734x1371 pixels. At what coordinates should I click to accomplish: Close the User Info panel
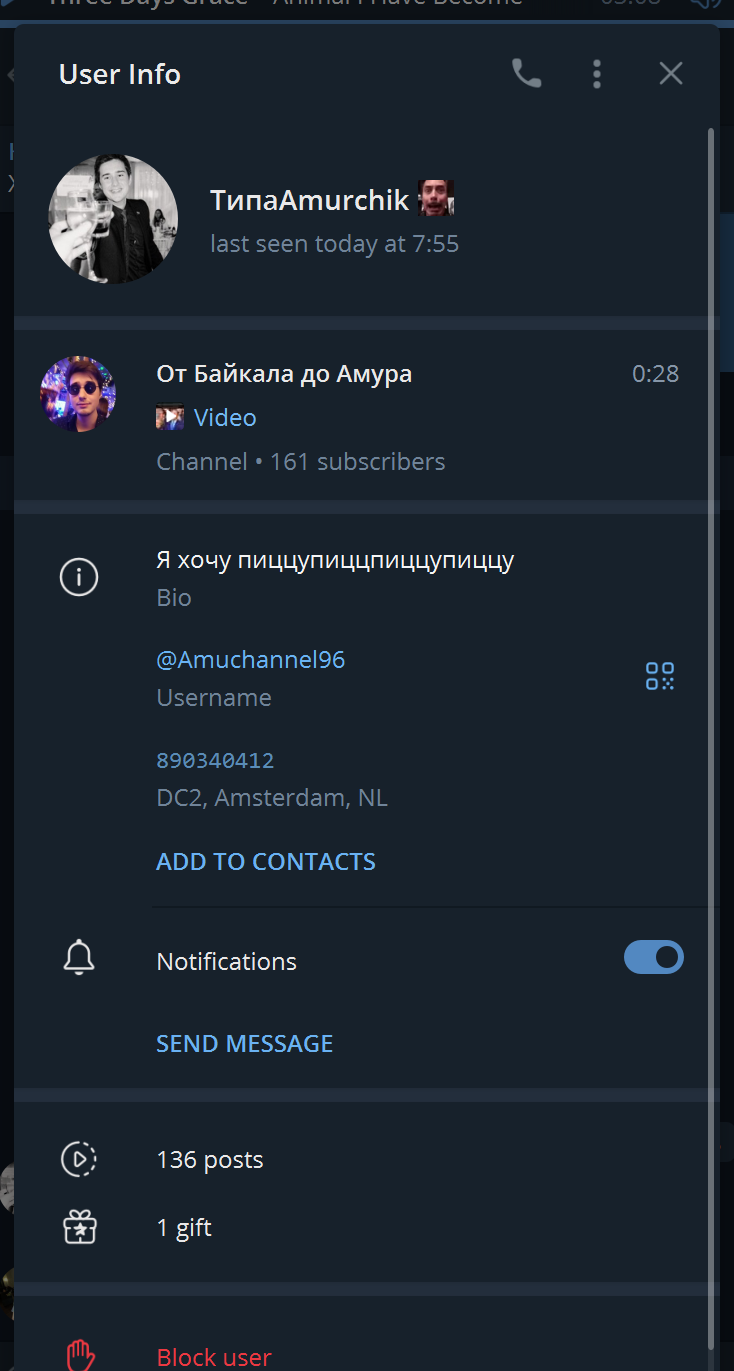coord(671,73)
